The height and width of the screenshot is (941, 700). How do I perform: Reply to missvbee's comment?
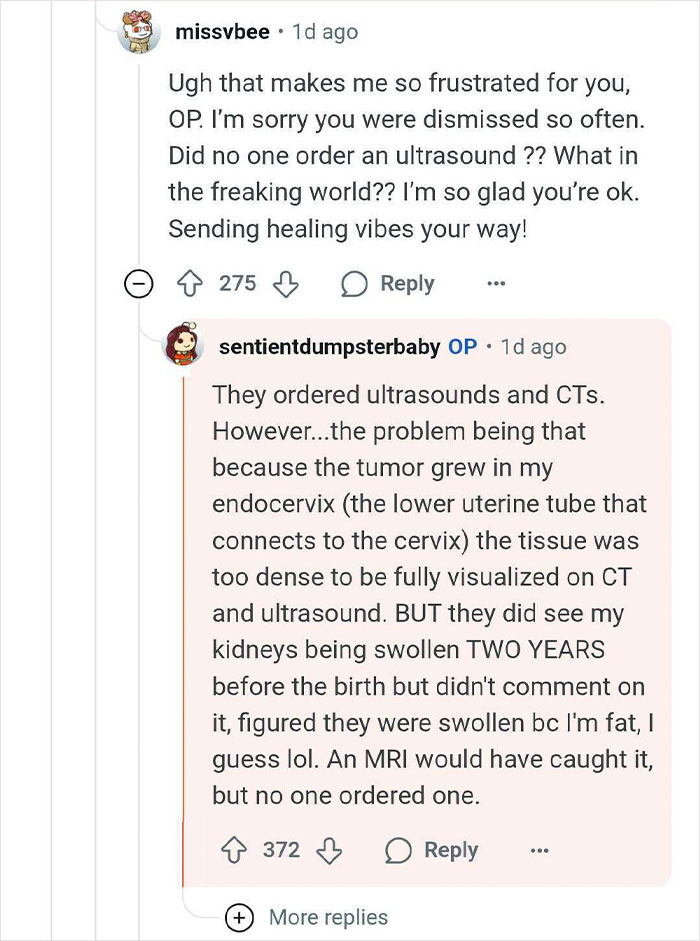click(389, 284)
